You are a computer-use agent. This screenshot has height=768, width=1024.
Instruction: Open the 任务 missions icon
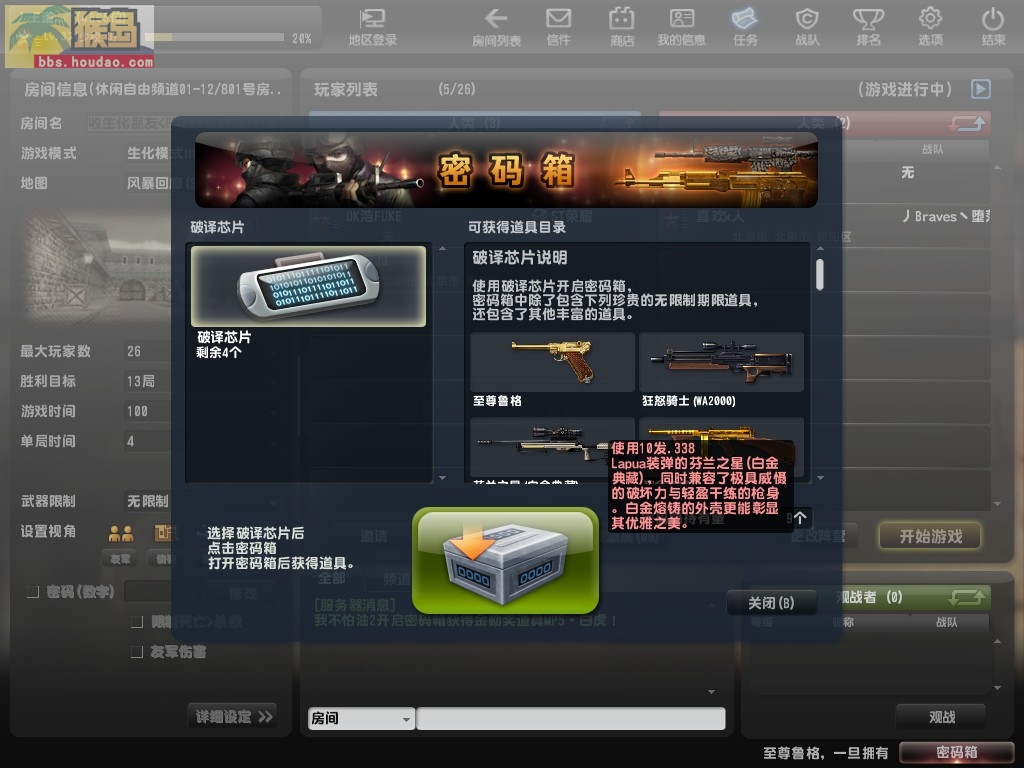click(744, 27)
